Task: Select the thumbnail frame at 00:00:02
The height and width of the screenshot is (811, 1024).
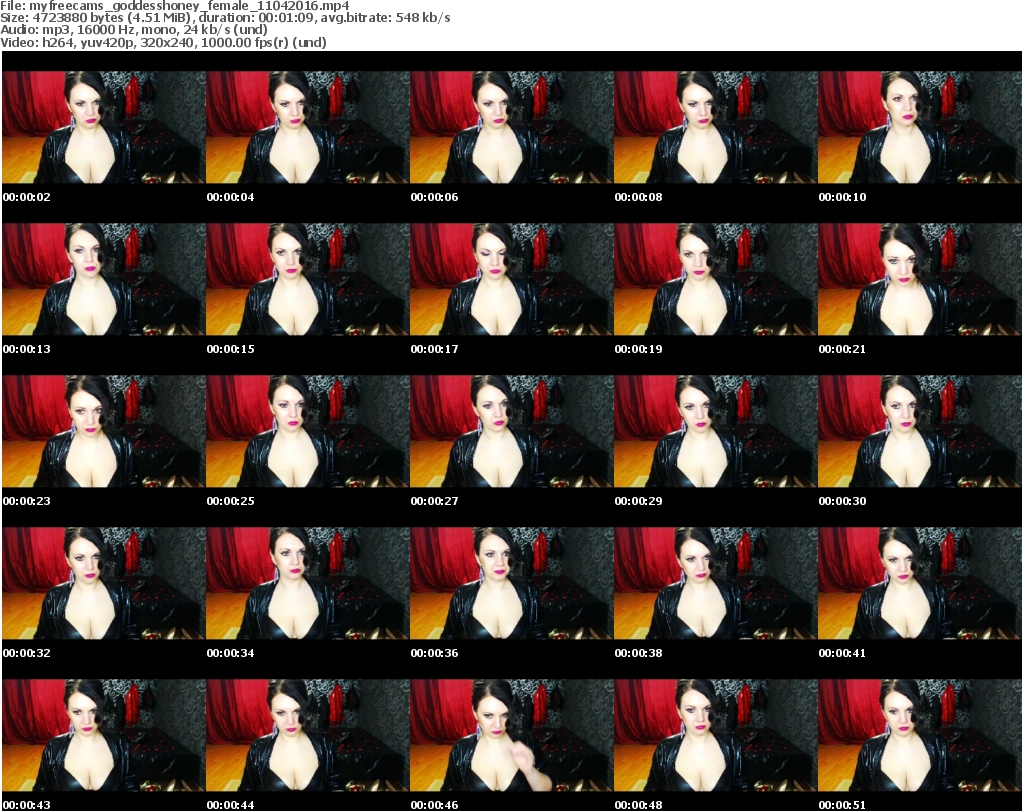Action: (x=104, y=127)
